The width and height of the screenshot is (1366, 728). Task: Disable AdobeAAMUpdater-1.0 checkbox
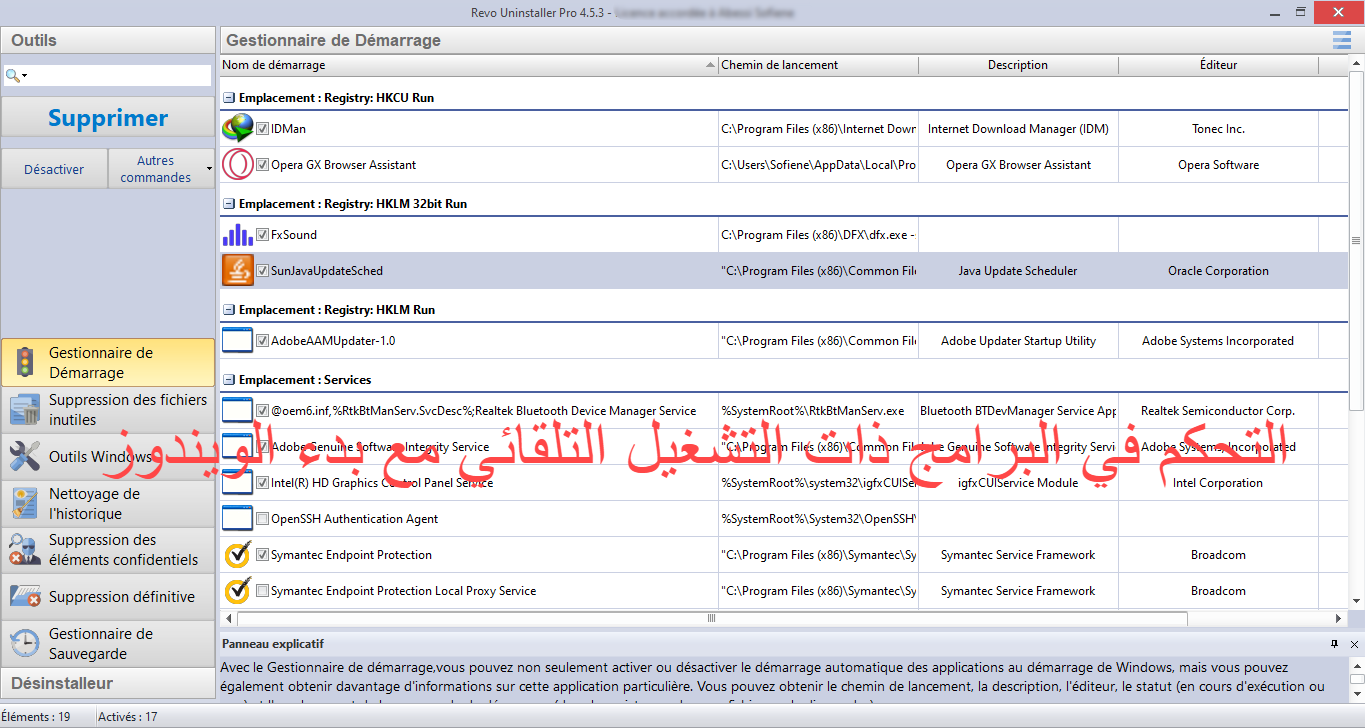tap(262, 340)
